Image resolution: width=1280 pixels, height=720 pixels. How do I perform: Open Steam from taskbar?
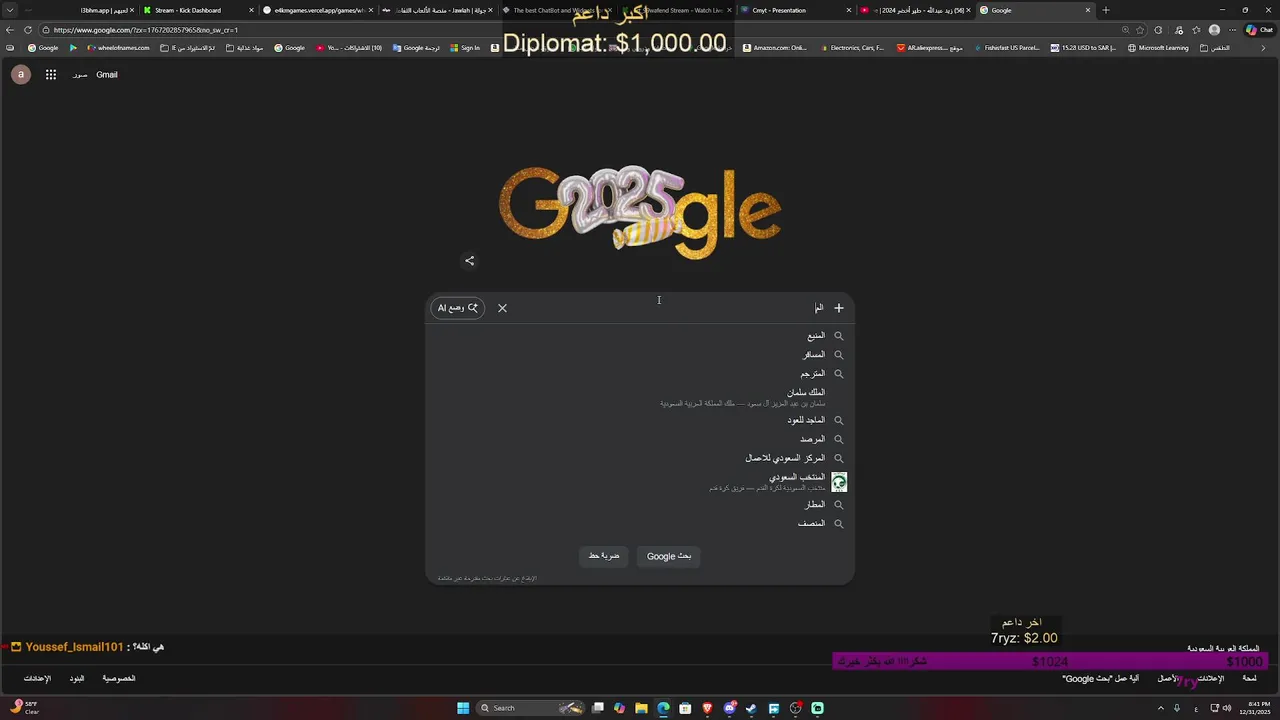[x=751, y=708]
